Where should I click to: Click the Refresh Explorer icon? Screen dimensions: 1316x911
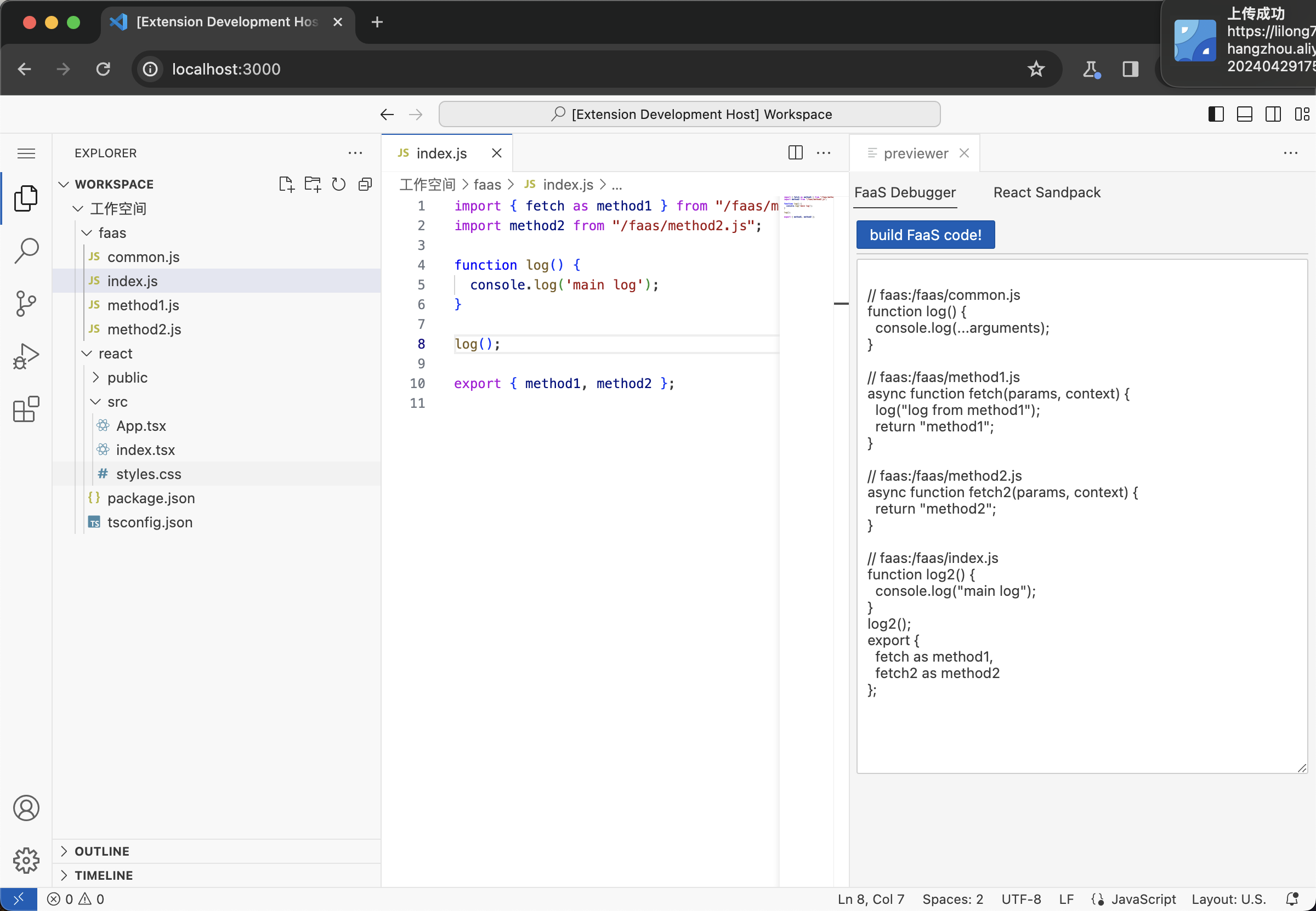click(x=338, y=184)
